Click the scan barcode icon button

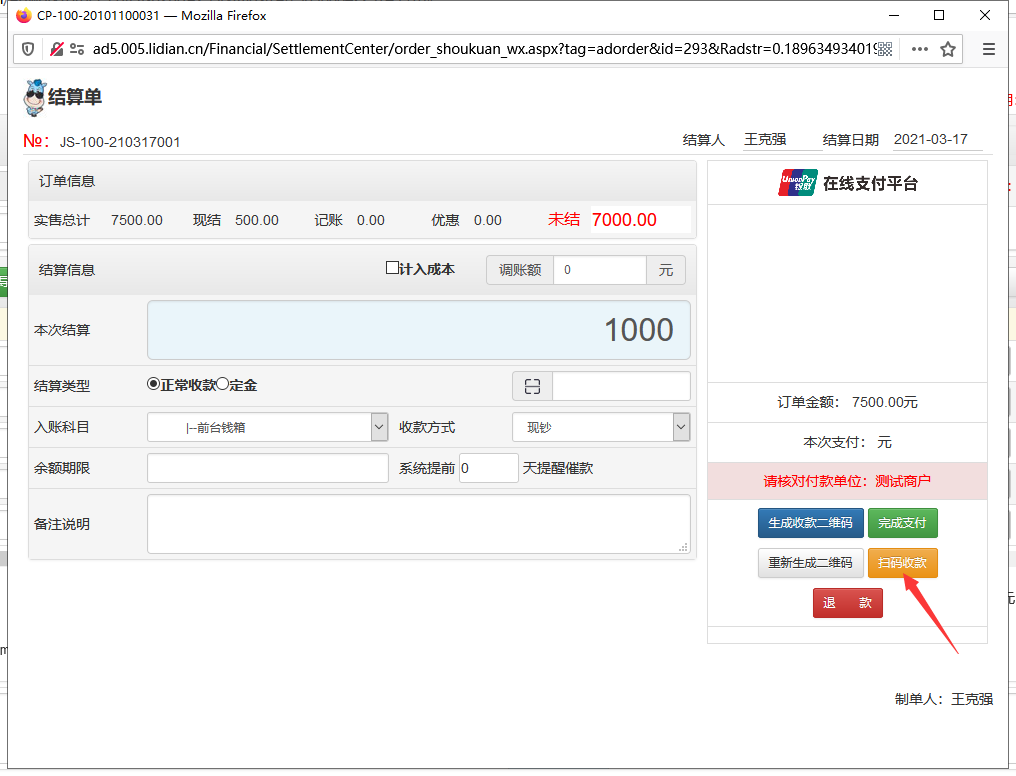pyautogui.click(x=532, y=387)
